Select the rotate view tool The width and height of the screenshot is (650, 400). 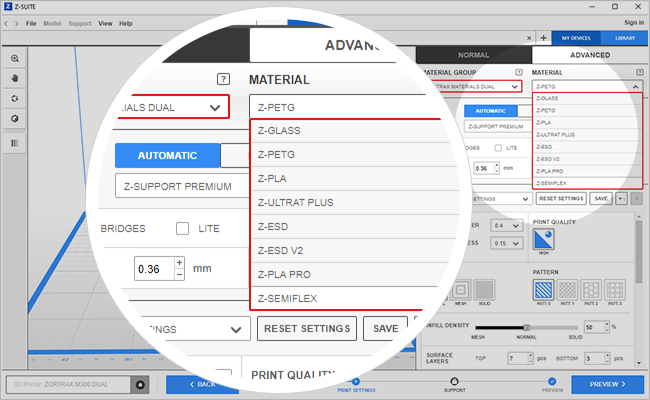(15, 99)
